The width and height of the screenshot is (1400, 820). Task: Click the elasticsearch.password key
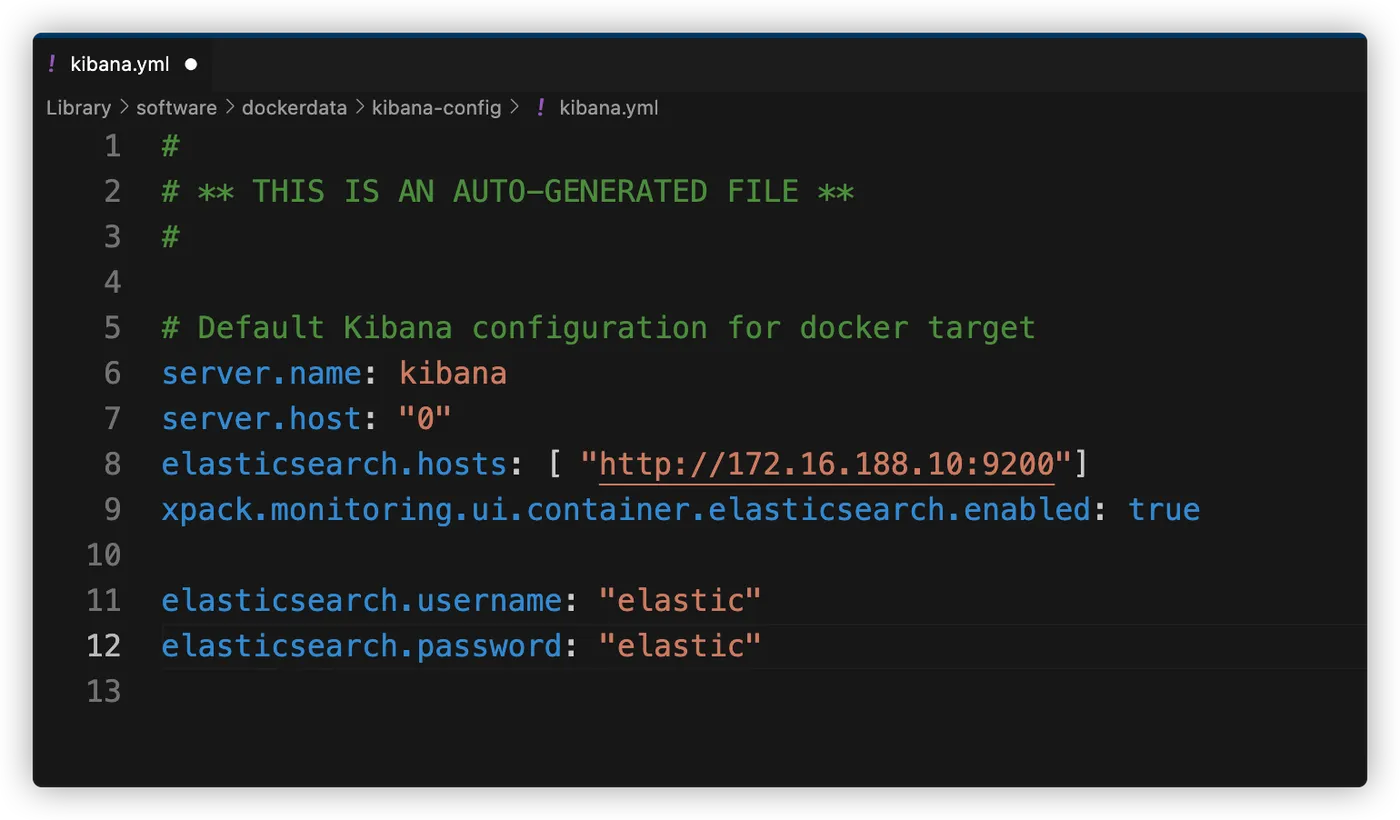click(362, 645)
